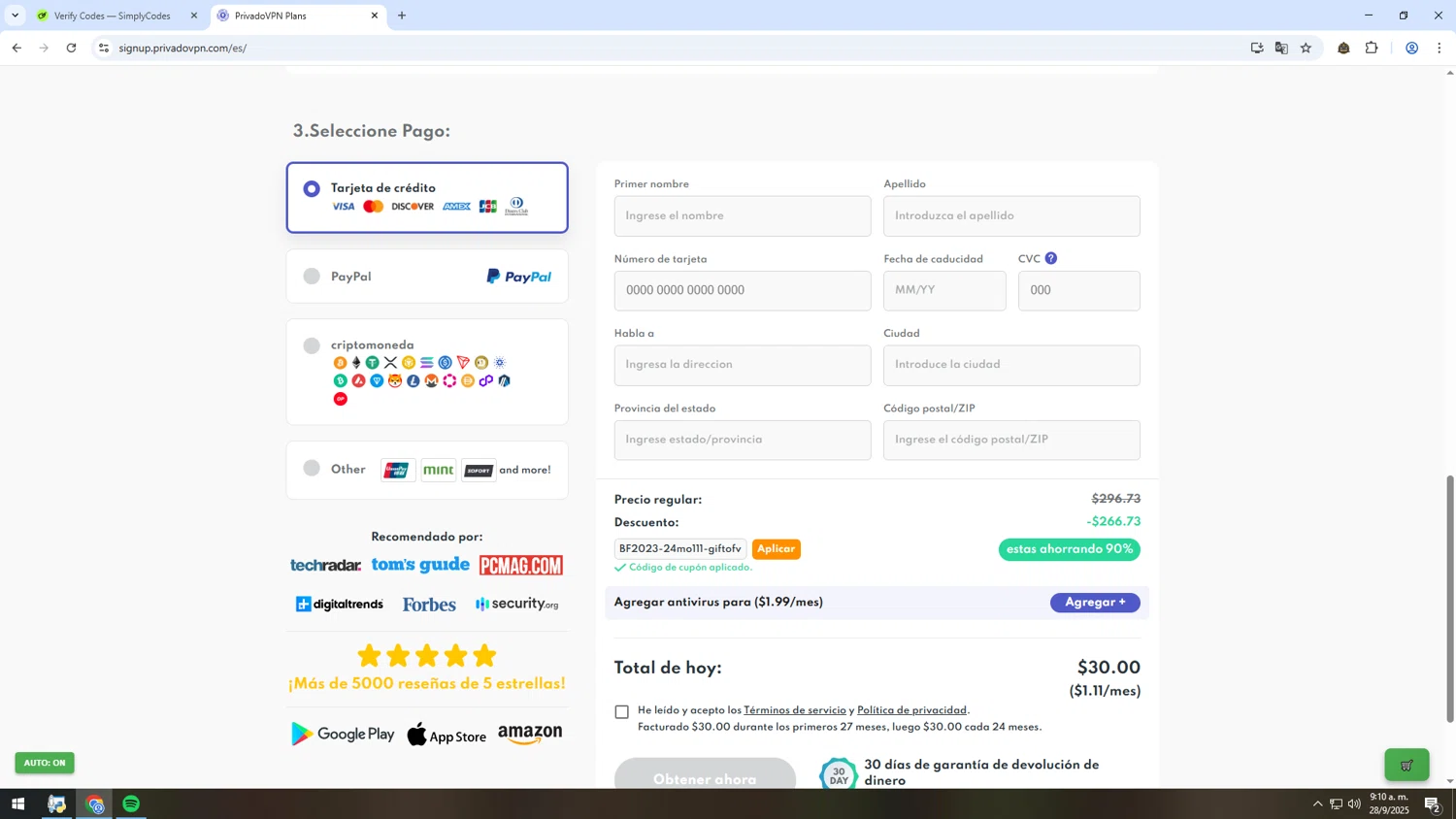The width and height of the screenshot is (1456, 819).
Task: Click the Obtener ahora button
Action: [x=706, y=773]
